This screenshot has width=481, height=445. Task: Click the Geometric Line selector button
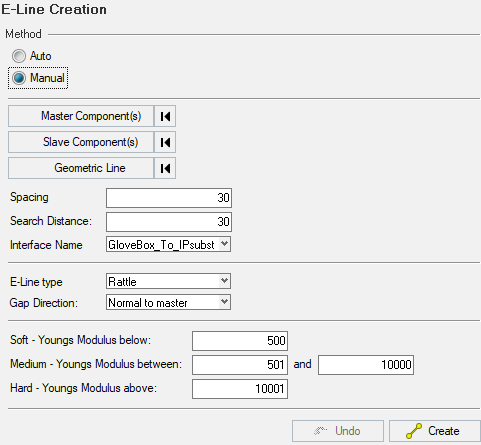point(81,168)
